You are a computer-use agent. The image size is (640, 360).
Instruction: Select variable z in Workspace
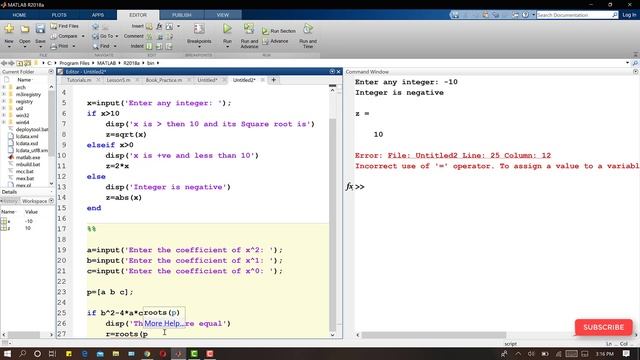pos(16,228)
